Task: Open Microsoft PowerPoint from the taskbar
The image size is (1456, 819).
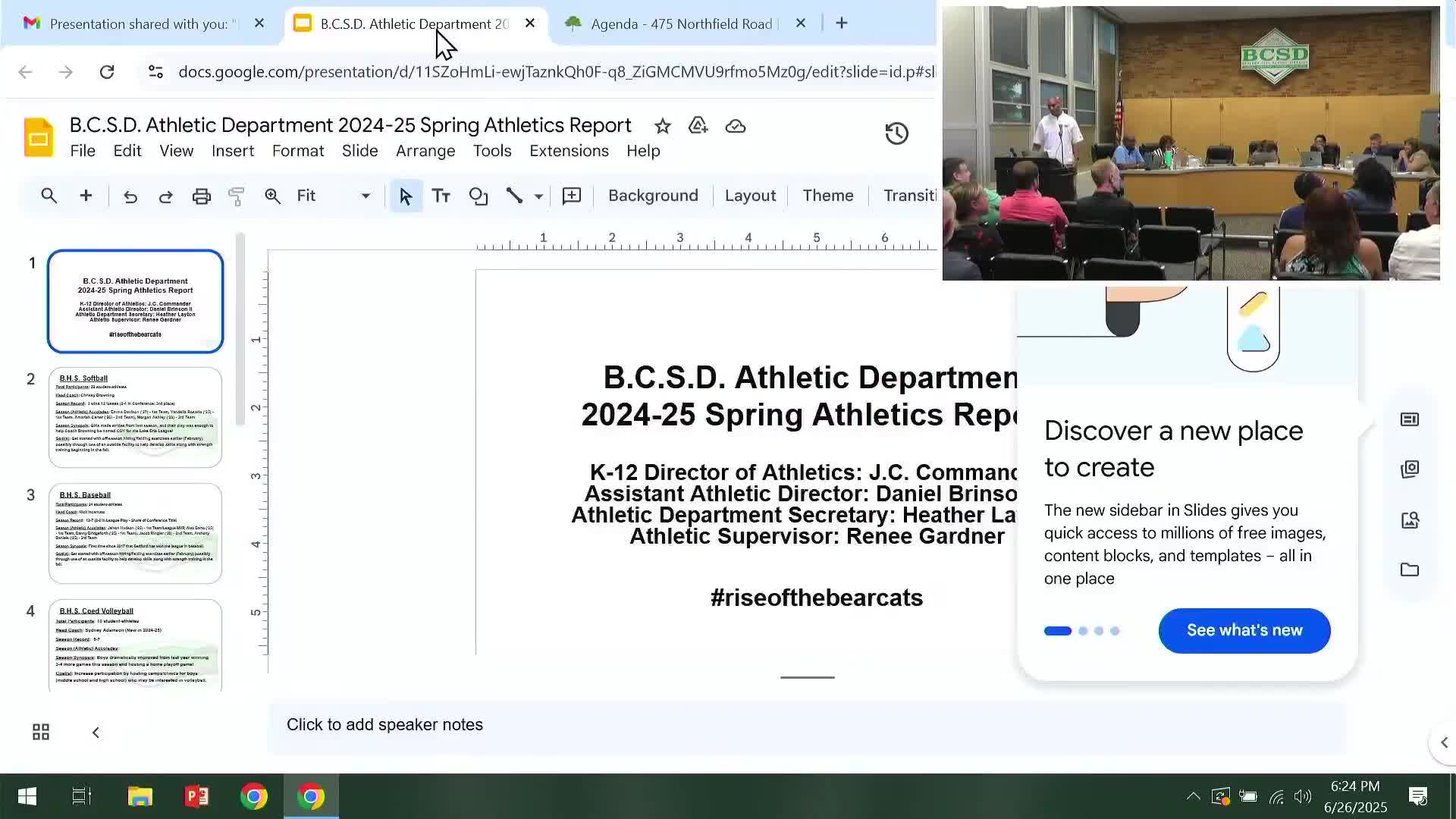Action: coord(196,796)
